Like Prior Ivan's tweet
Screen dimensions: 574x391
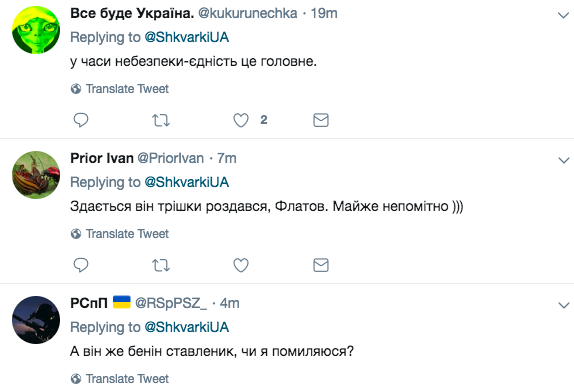[241, 265]
